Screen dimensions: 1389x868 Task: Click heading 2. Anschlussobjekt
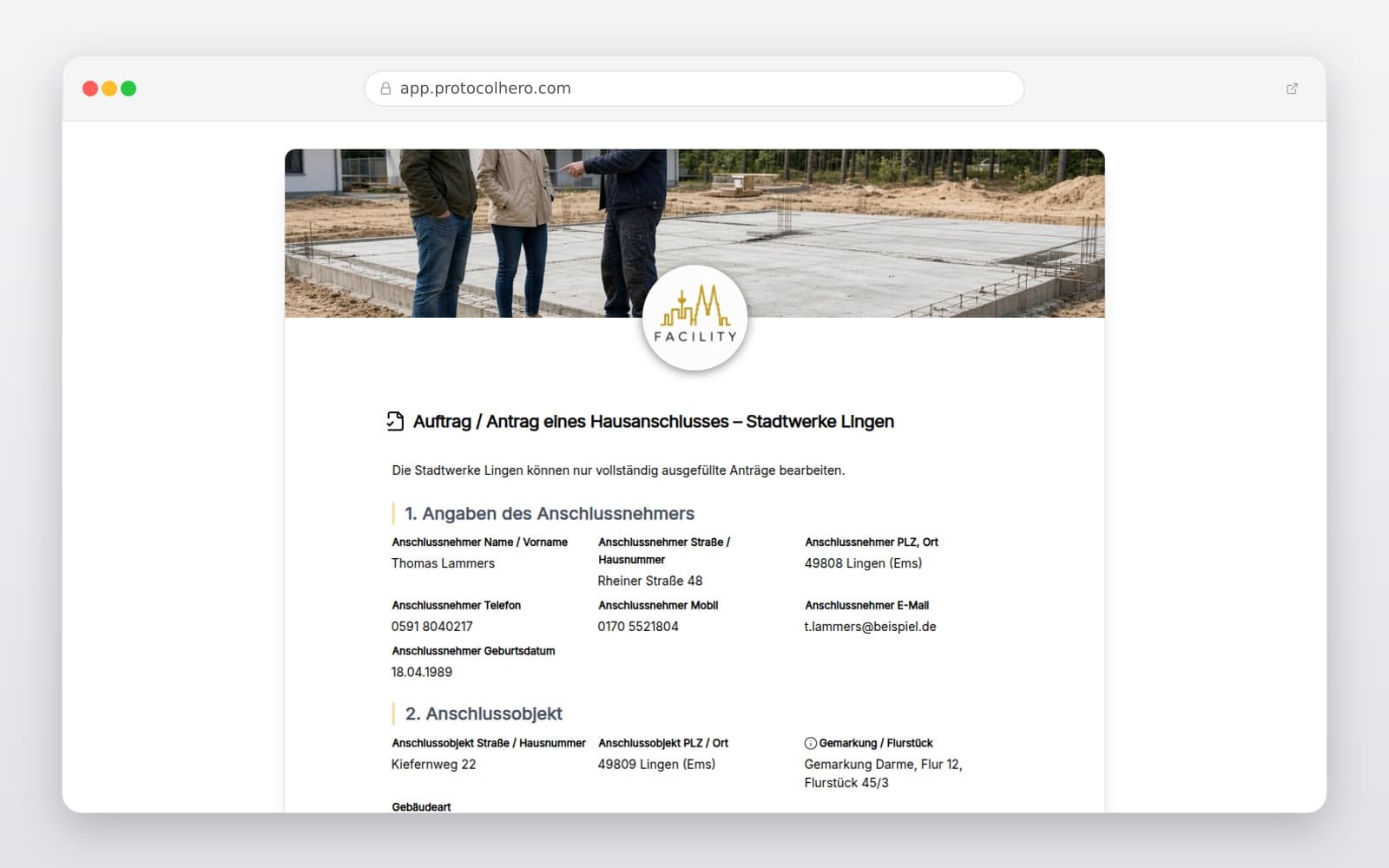[x=484, y=713]
